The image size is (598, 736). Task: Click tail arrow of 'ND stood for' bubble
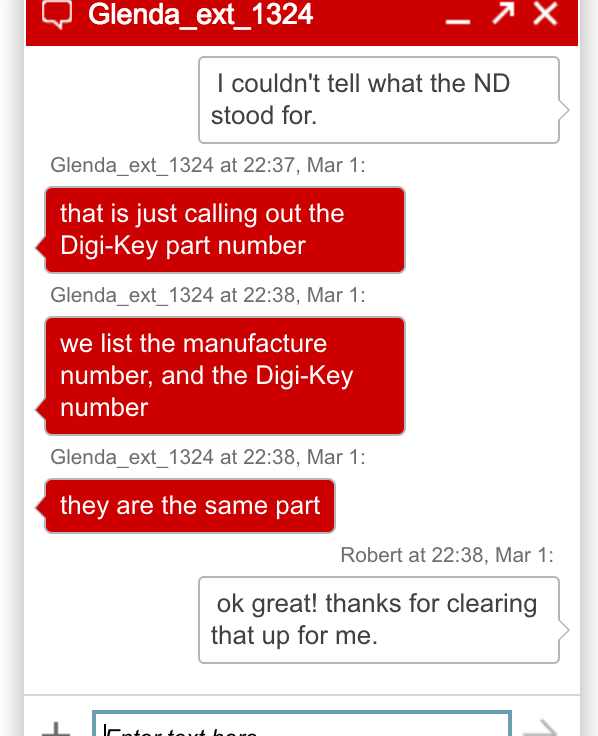[564, 111]
